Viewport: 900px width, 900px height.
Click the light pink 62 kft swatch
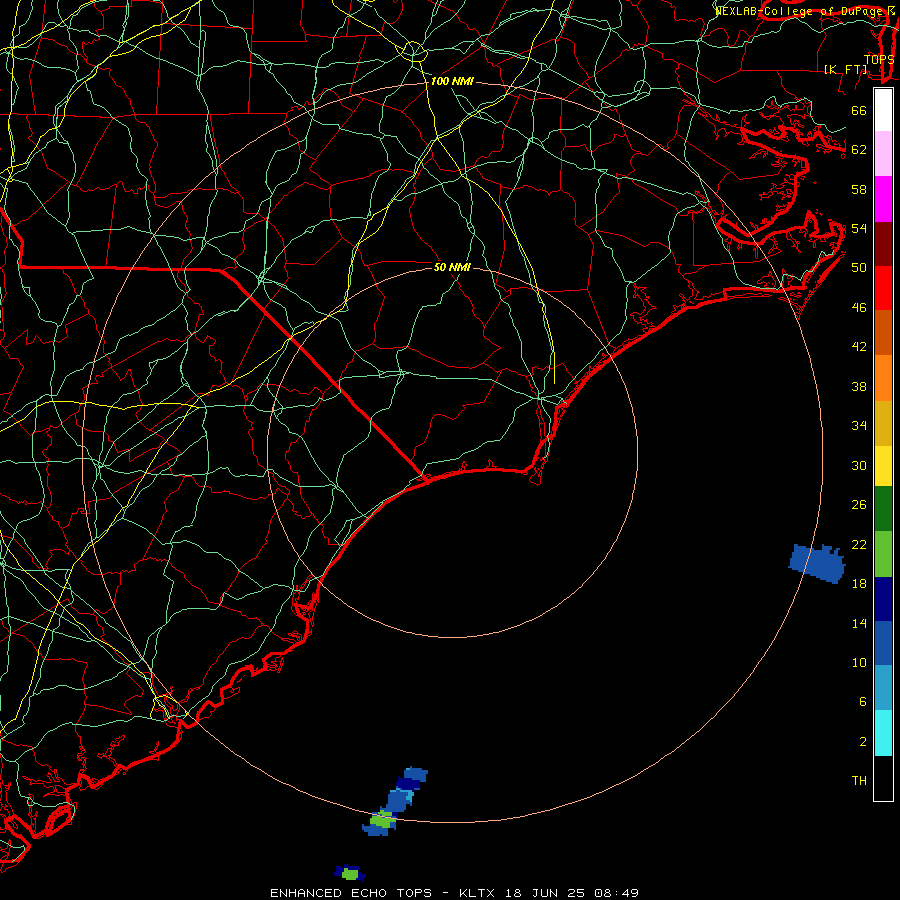pyautogui.click(x=883, y=154)
